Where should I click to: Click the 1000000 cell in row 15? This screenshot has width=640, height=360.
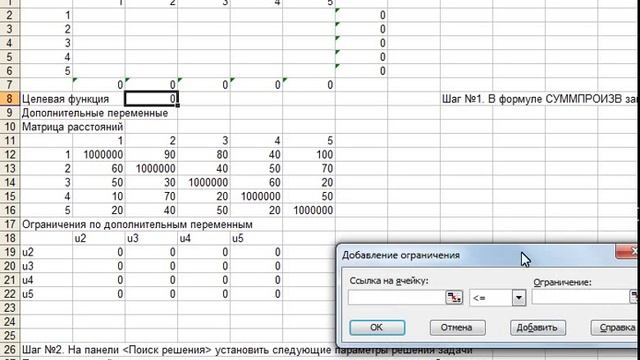click(256, 196)
